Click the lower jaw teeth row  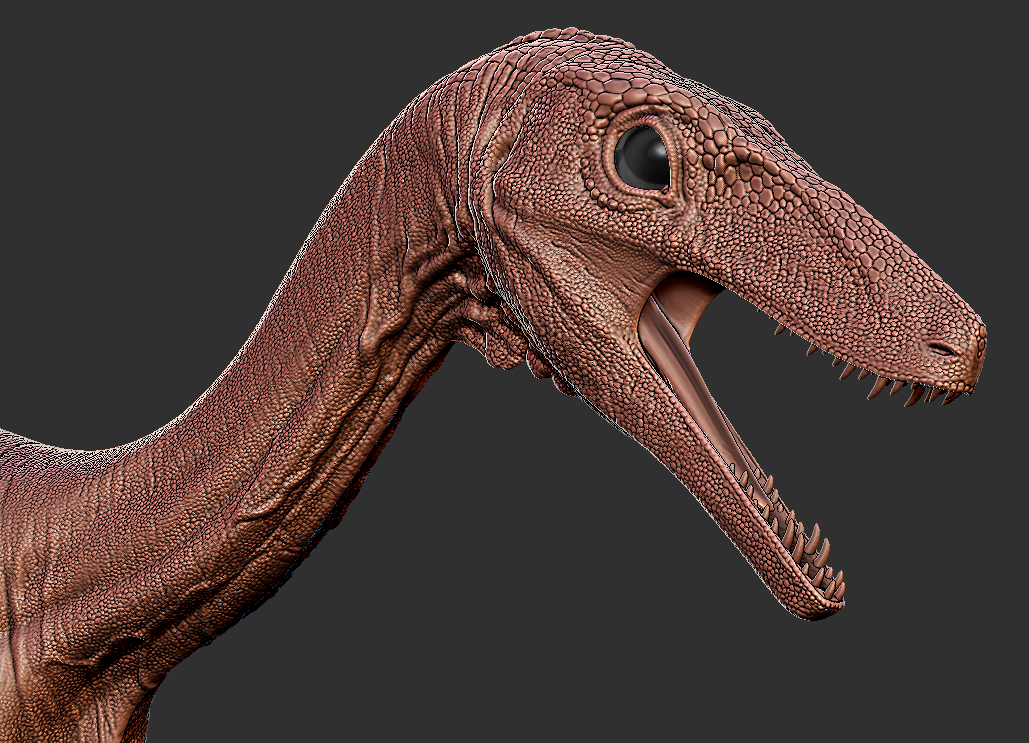[x=791, y=533]
